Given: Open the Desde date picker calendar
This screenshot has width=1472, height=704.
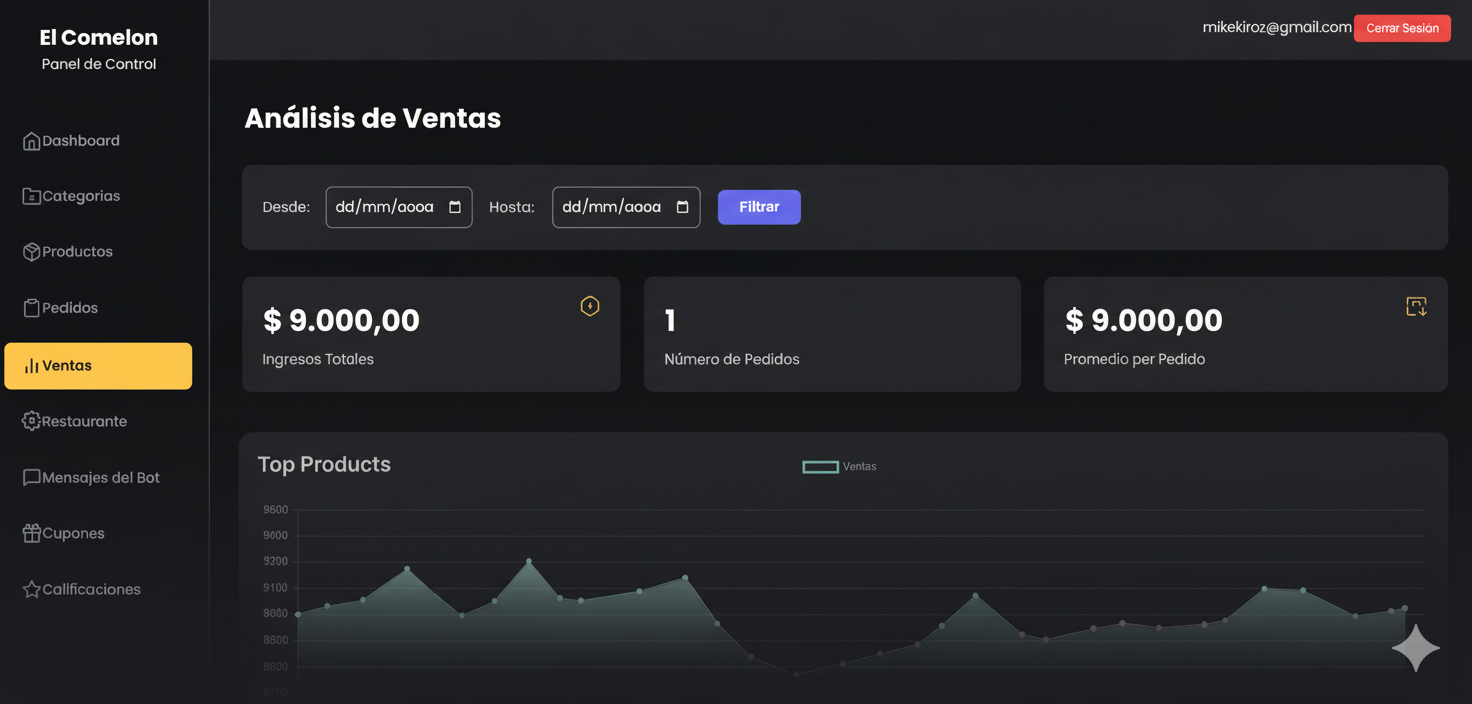Looking at the screenshot, I should [455, 207].
